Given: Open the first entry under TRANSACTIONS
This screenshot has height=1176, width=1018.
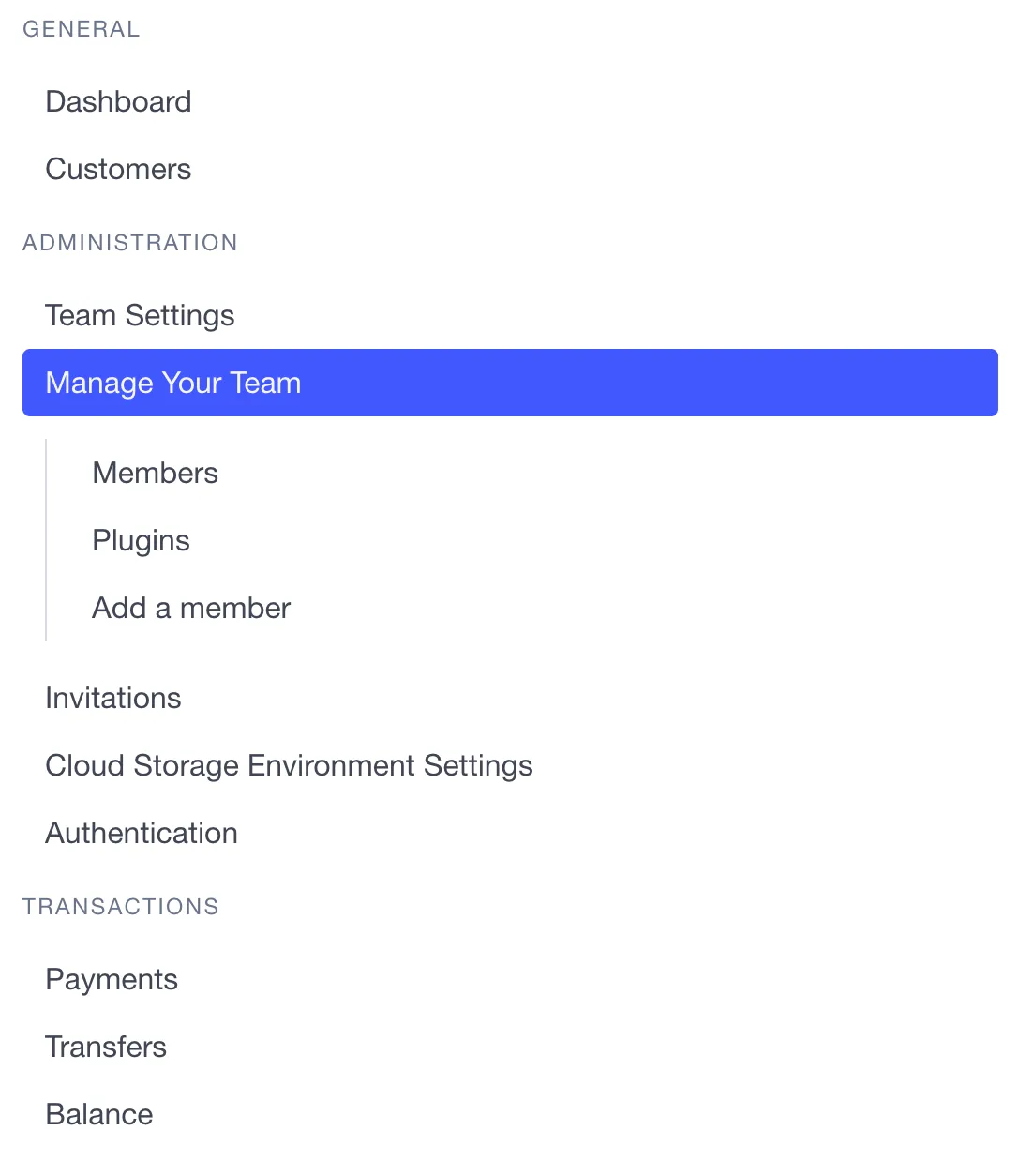Looking at the screenshot, I should [112, 979].
